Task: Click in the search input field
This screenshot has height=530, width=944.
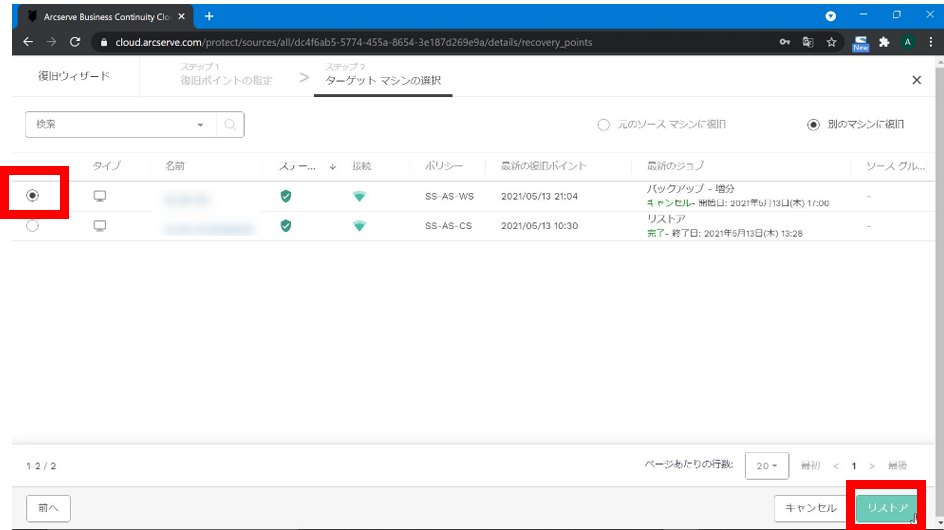Action: [x=110, y=125]
